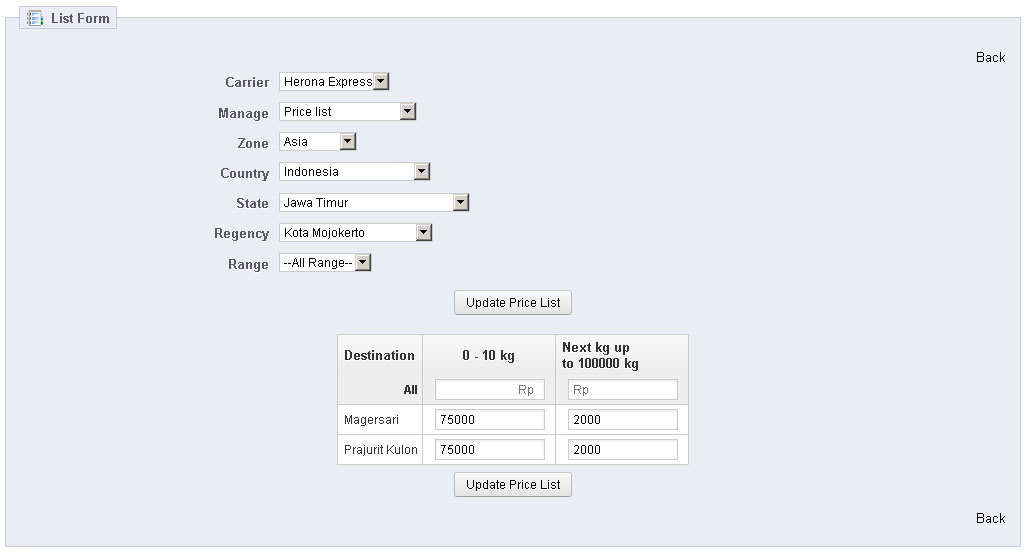Open the Regency dropdown showing Kota Mojokerto

[355, 233]
